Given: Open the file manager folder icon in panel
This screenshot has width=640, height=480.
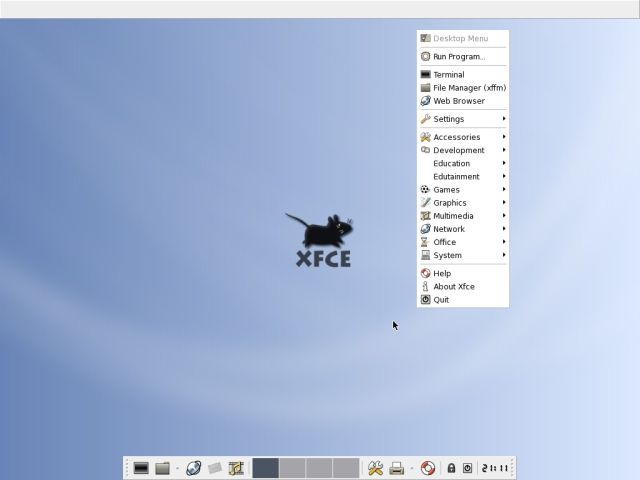Looking at the screenshot, I should 162,468.
